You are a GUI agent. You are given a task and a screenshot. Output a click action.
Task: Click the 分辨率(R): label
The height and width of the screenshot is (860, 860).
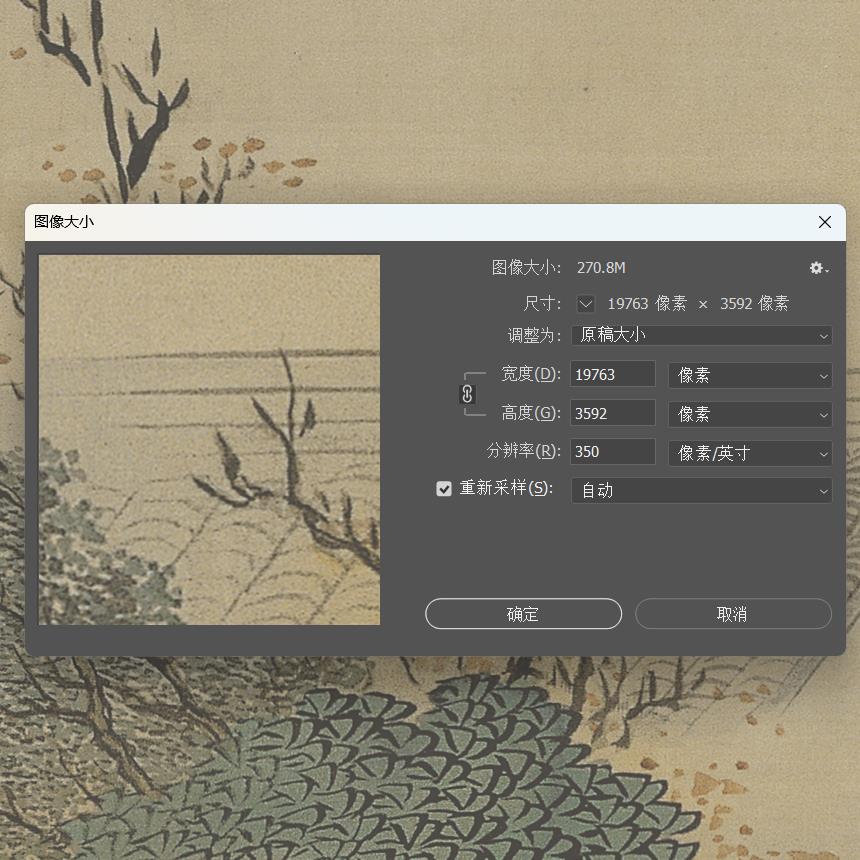[524, 451]
